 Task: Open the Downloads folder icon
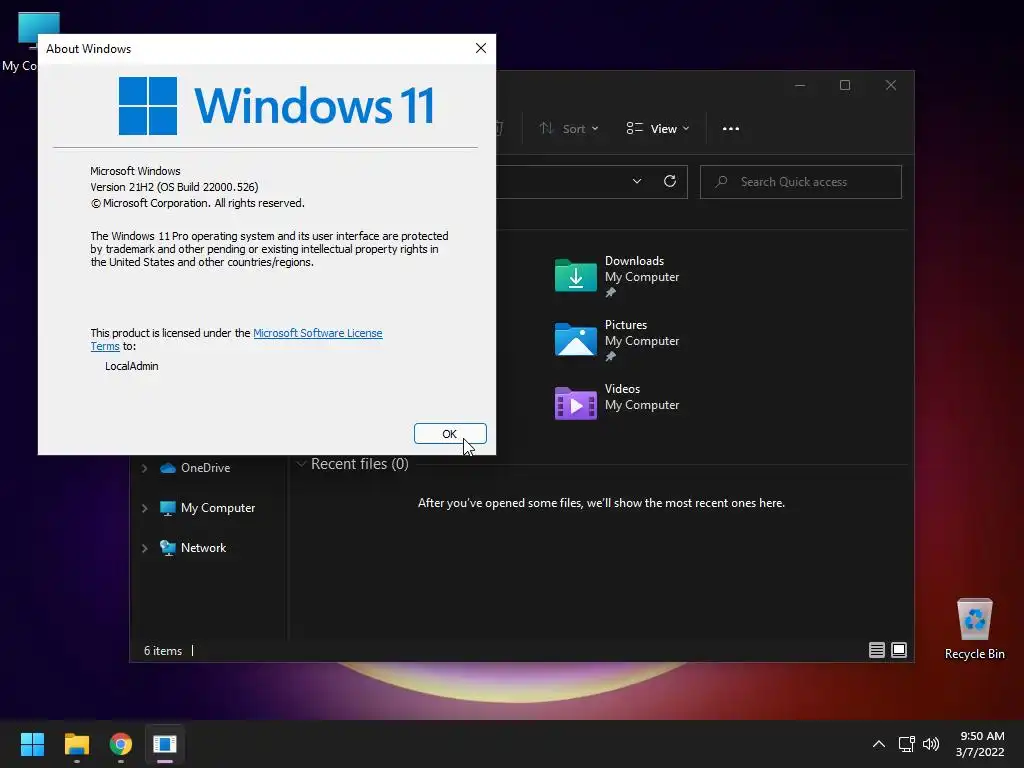pos(575,276)
